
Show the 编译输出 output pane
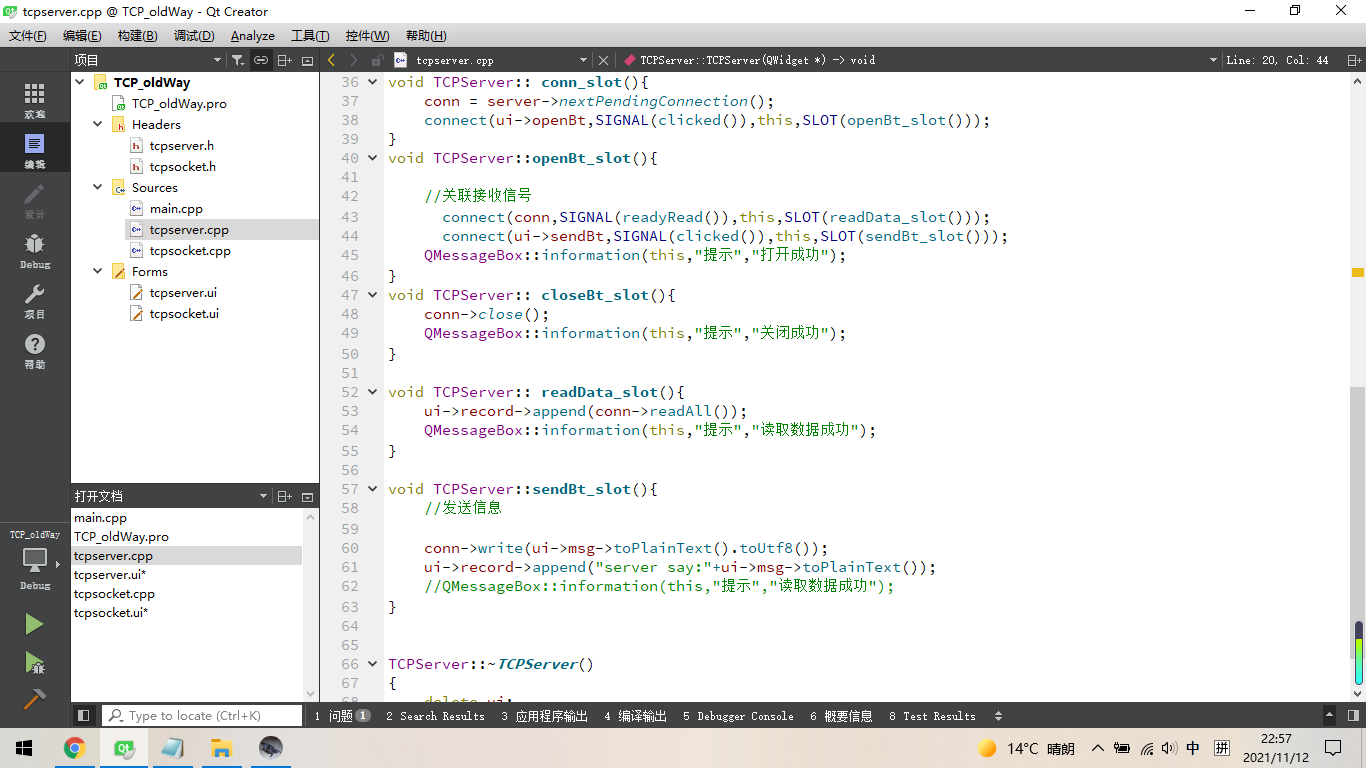tap(635, 716)
